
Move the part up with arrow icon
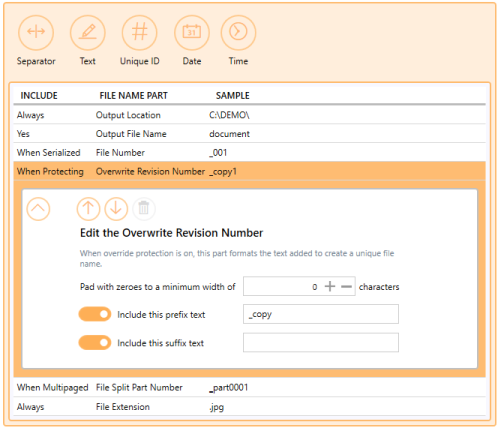pos(88,209)
